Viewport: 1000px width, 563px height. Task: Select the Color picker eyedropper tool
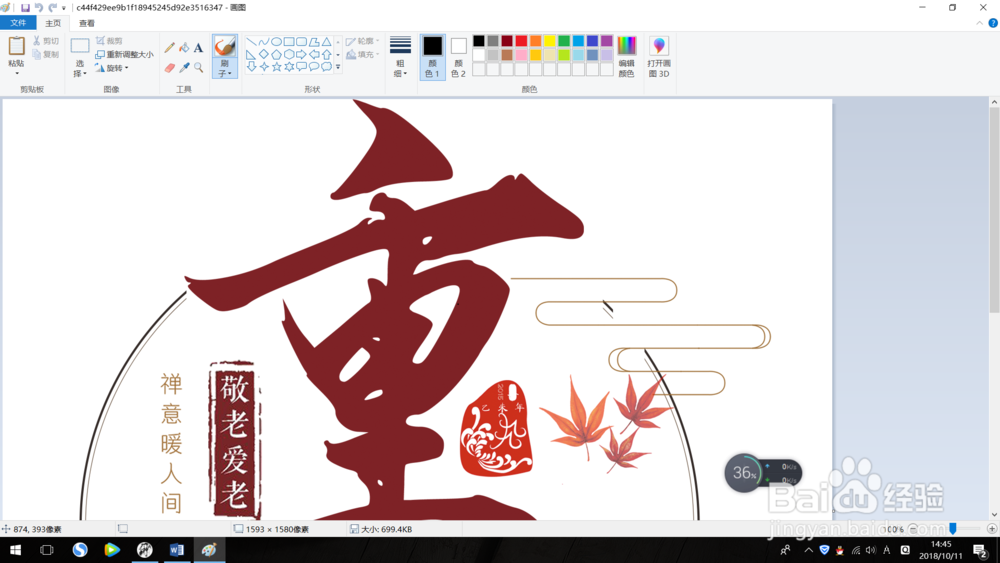pos(184,68)
